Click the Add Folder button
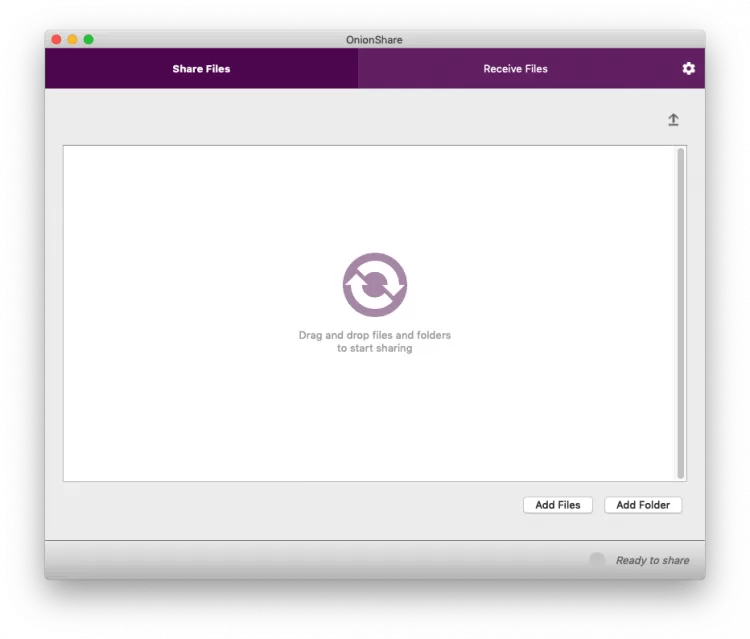This screenshot has height=639, width=750. click(643, 505)
